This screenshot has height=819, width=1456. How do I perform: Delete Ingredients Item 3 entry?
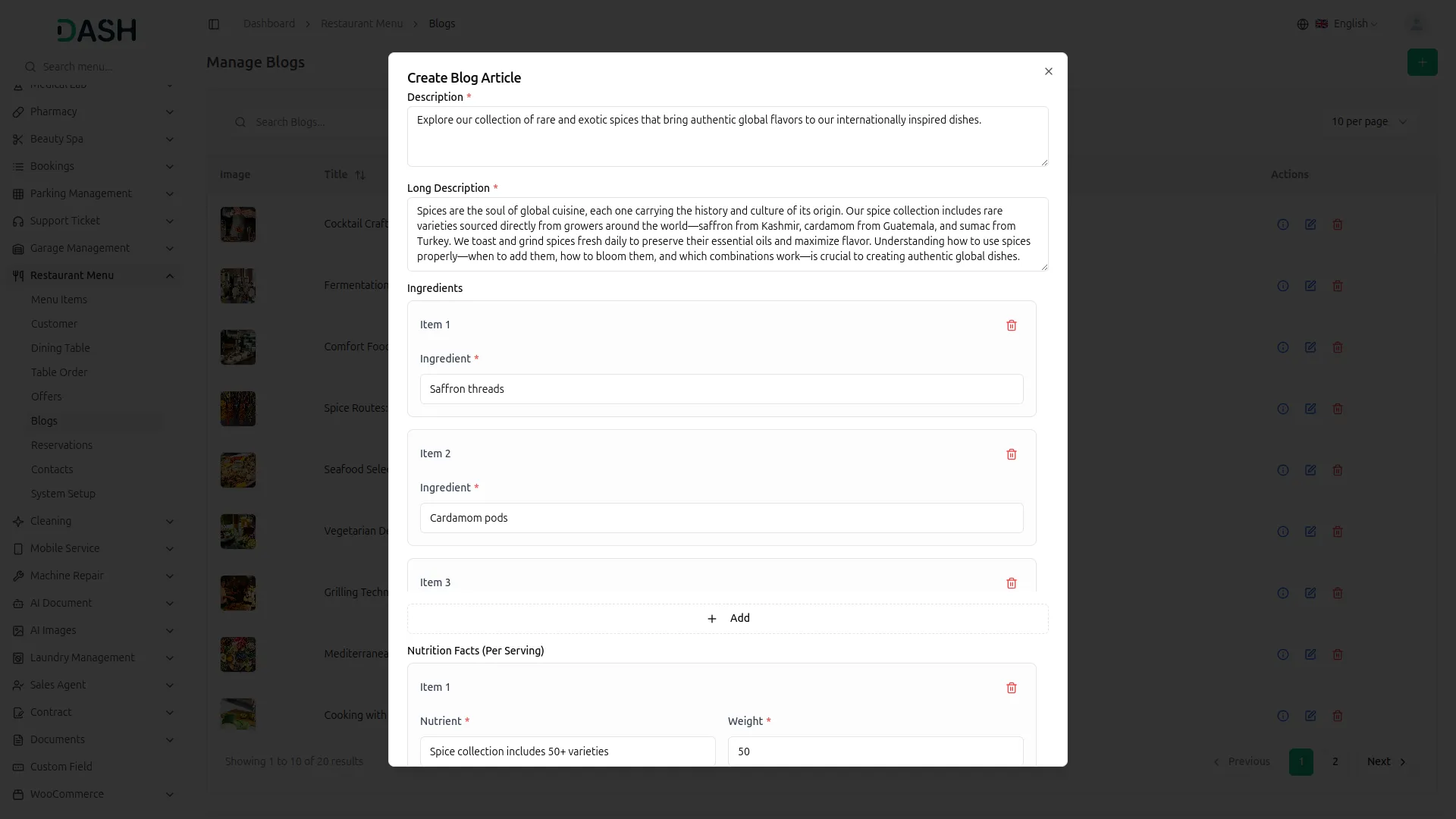1011,583
